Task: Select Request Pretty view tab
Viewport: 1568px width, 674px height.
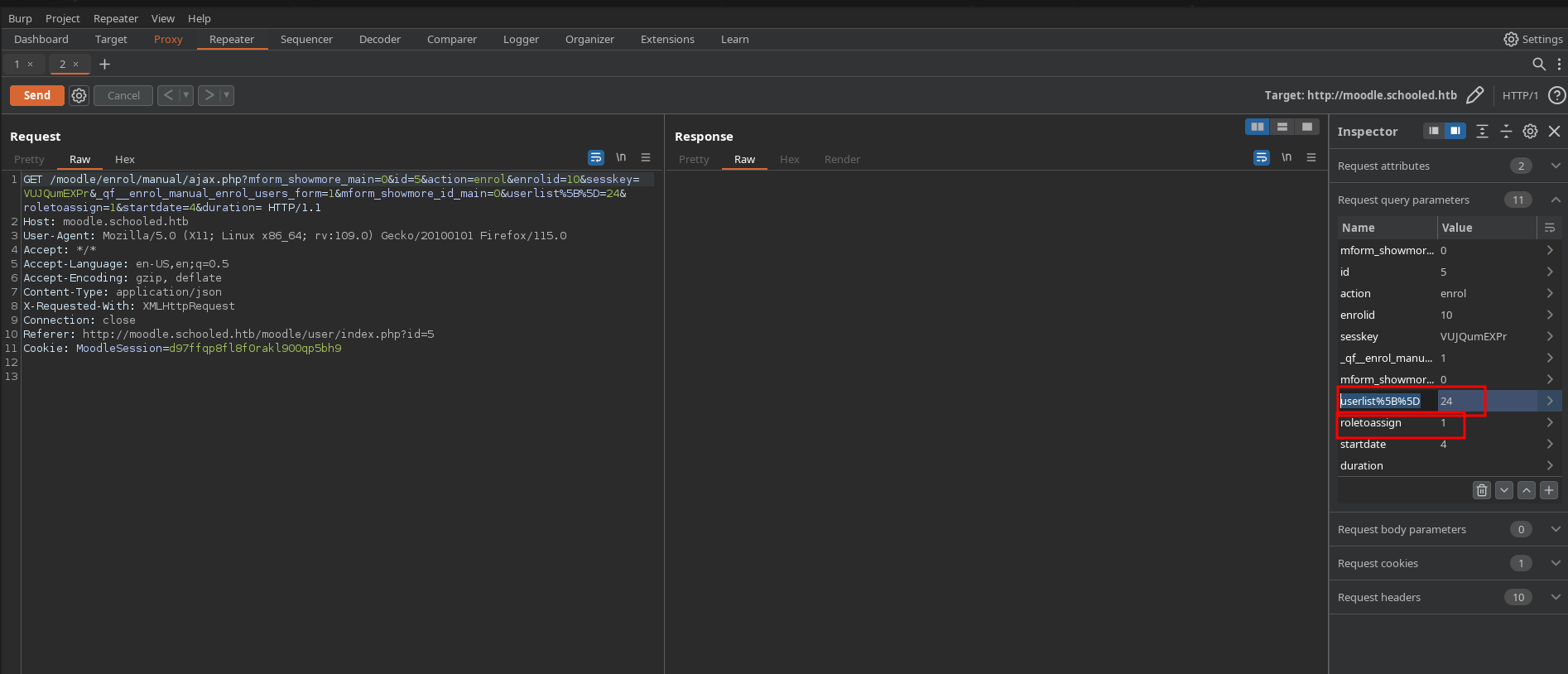Action: 29,159
